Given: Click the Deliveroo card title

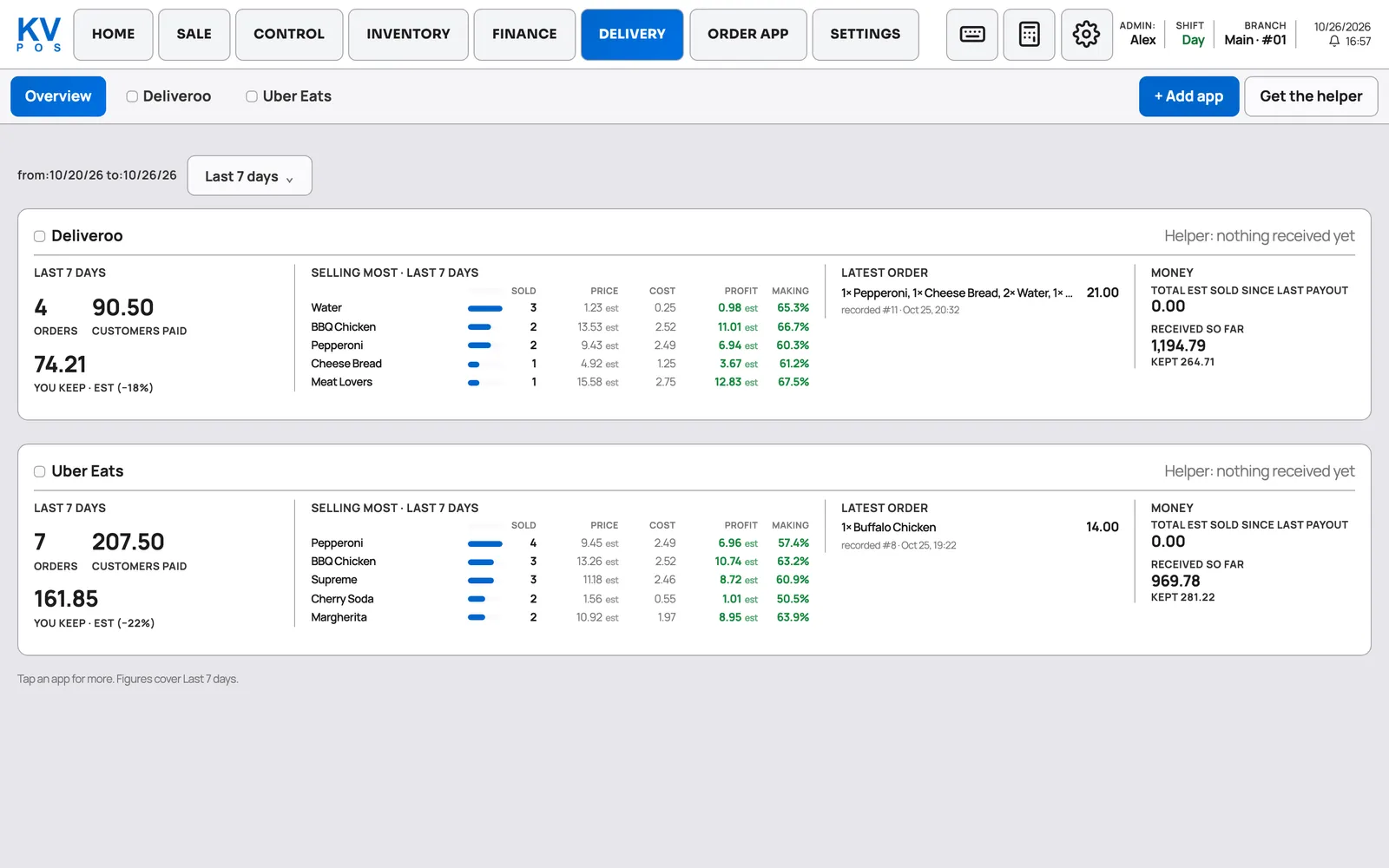Looking at the screenshot, I should click(87, 236).
